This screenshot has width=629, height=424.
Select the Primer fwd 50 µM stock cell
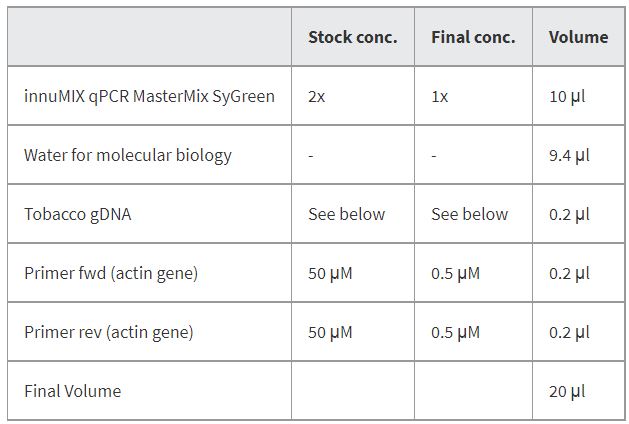tap(330, 273)
